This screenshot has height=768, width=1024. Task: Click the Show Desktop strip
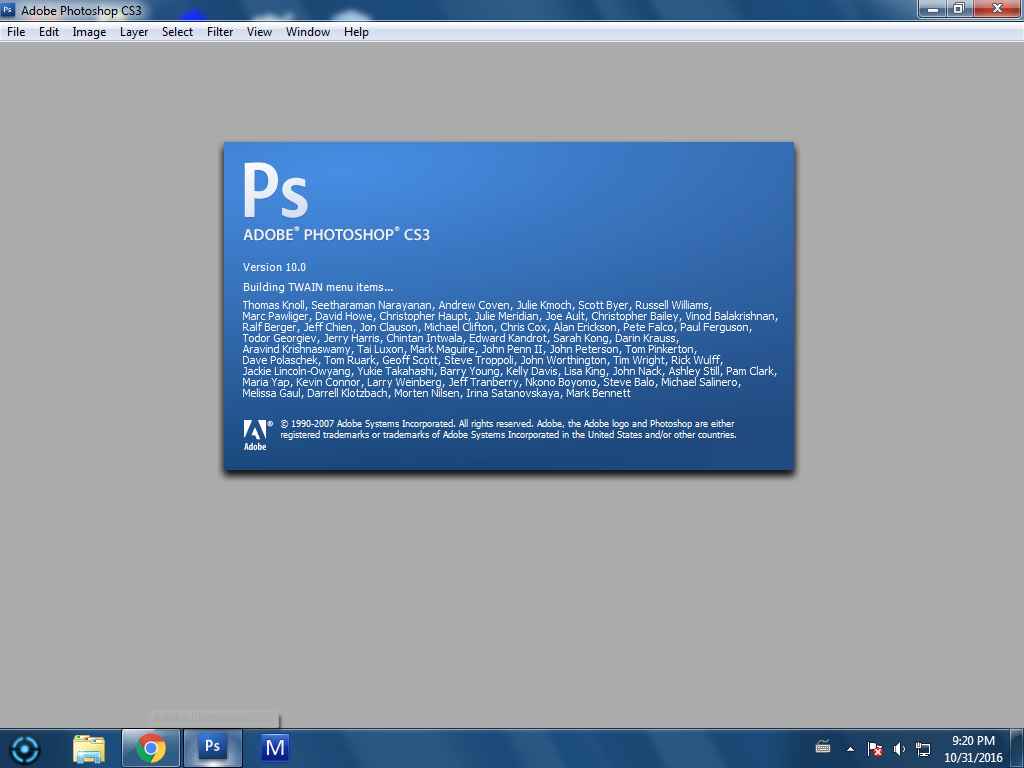coord(1017,749)
